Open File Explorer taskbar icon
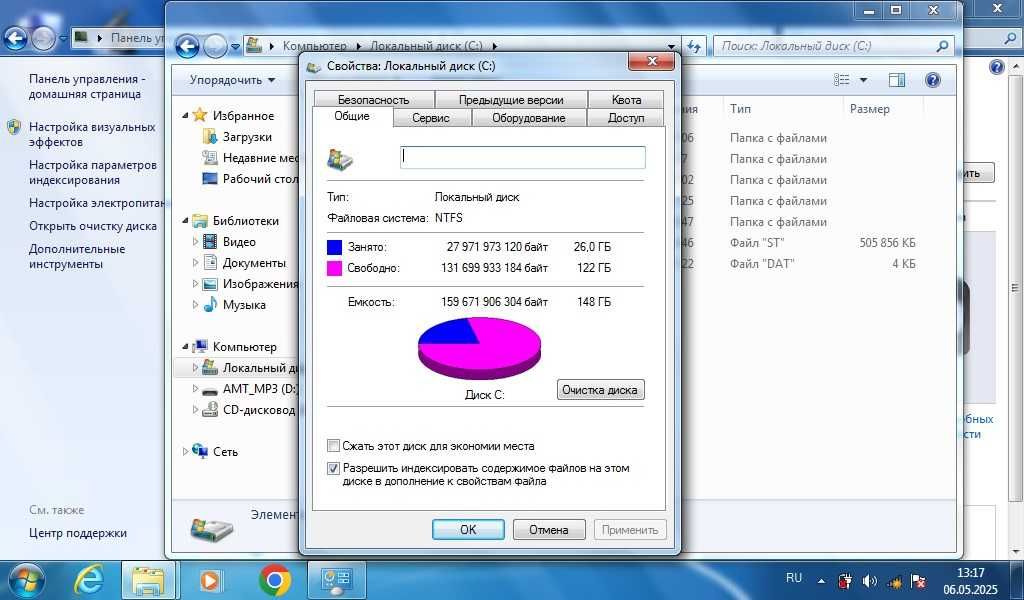1024x600 pixels. (148, 580)
